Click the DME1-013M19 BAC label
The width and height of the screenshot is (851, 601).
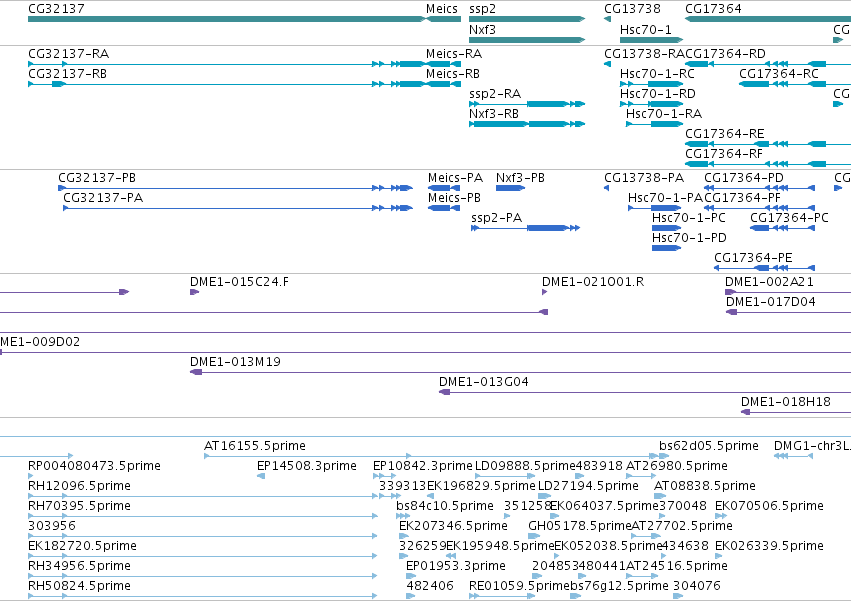(x=236, y=362)
